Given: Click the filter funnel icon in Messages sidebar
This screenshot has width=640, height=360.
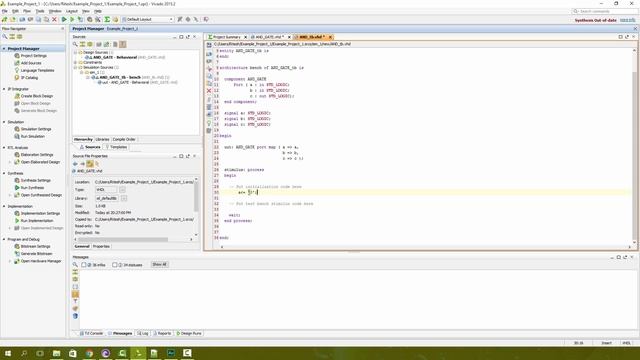Looking at the screenshot, I should [75, 301].
